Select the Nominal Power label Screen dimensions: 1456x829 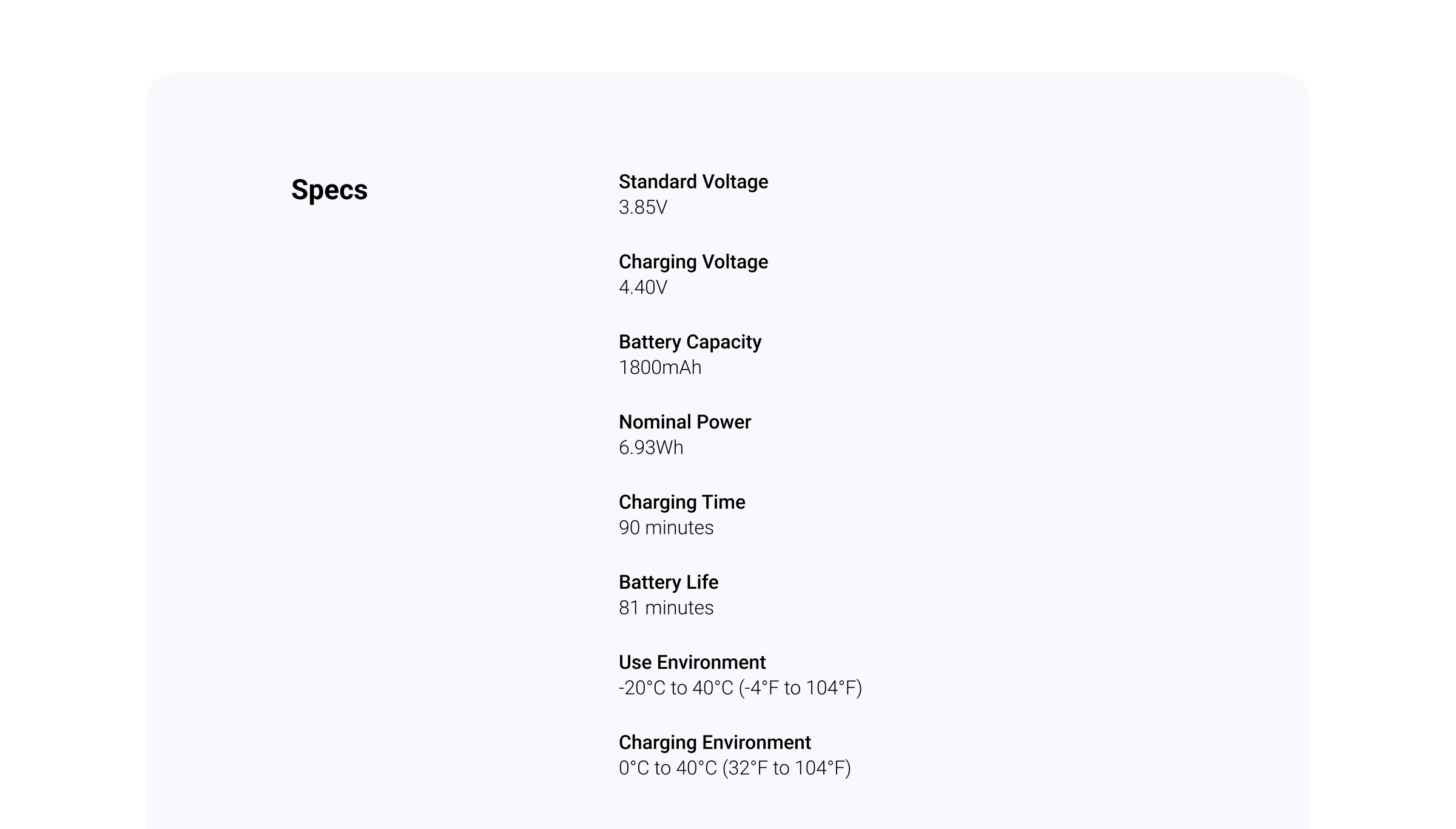tap(685, 422)
